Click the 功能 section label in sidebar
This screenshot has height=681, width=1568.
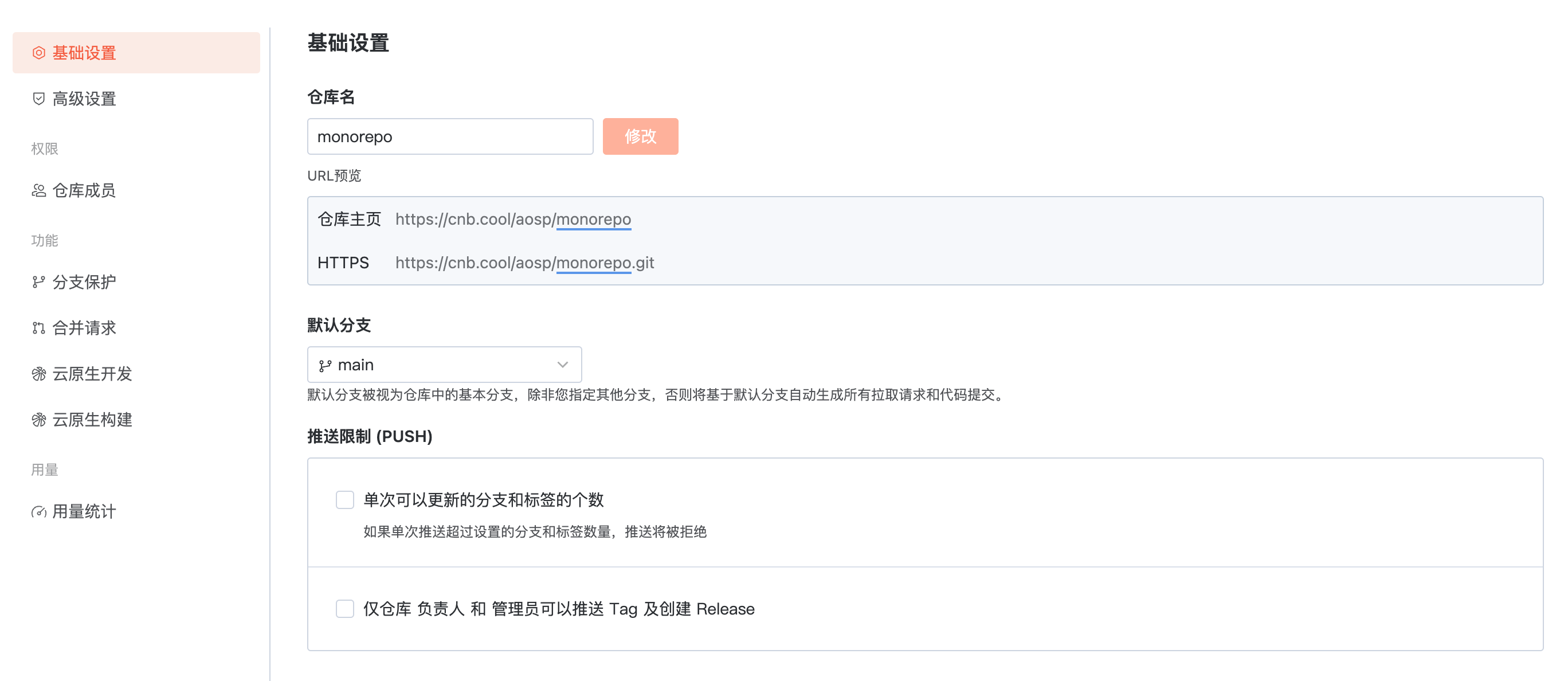45,241
